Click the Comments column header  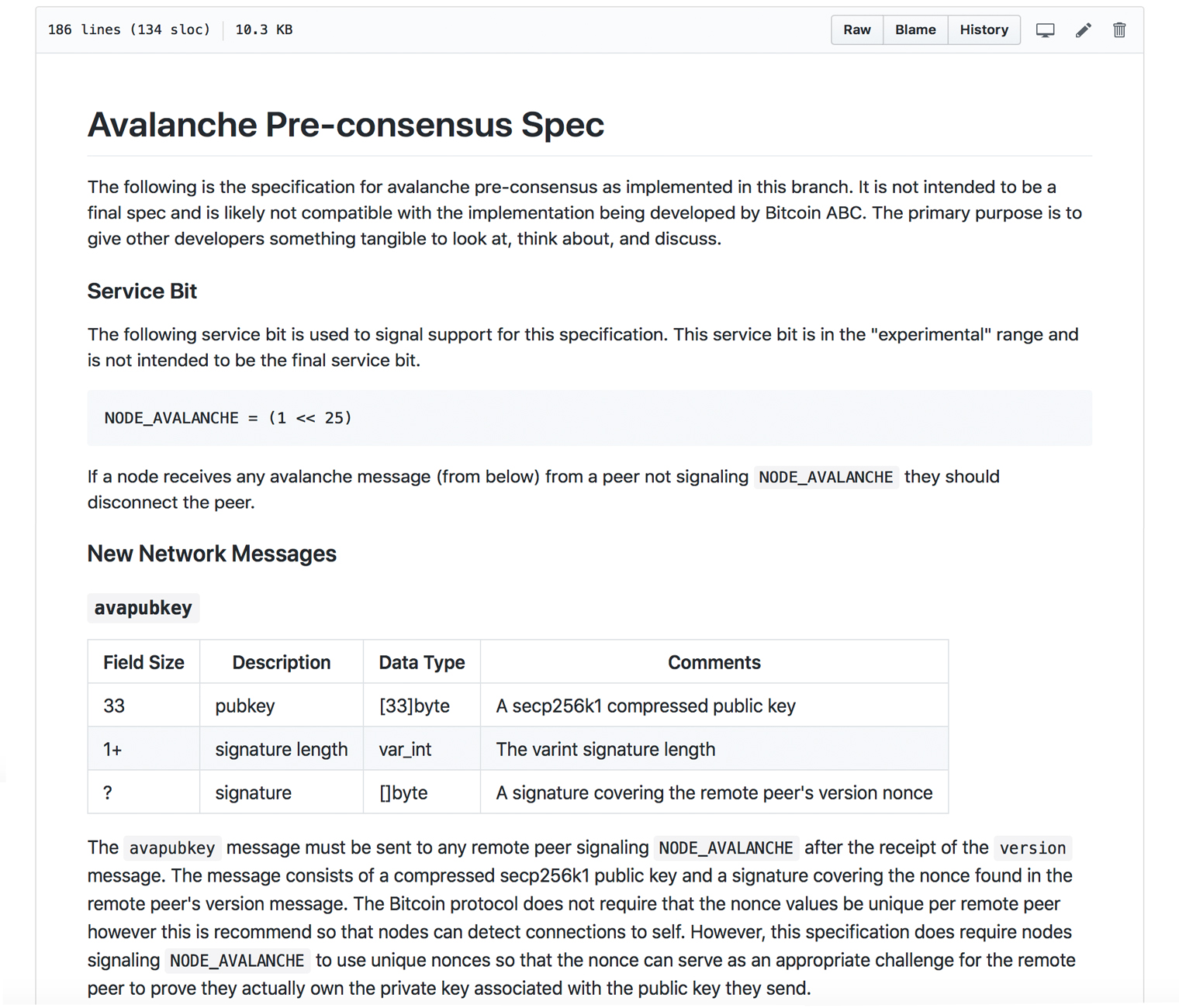[x=714, y=662]
